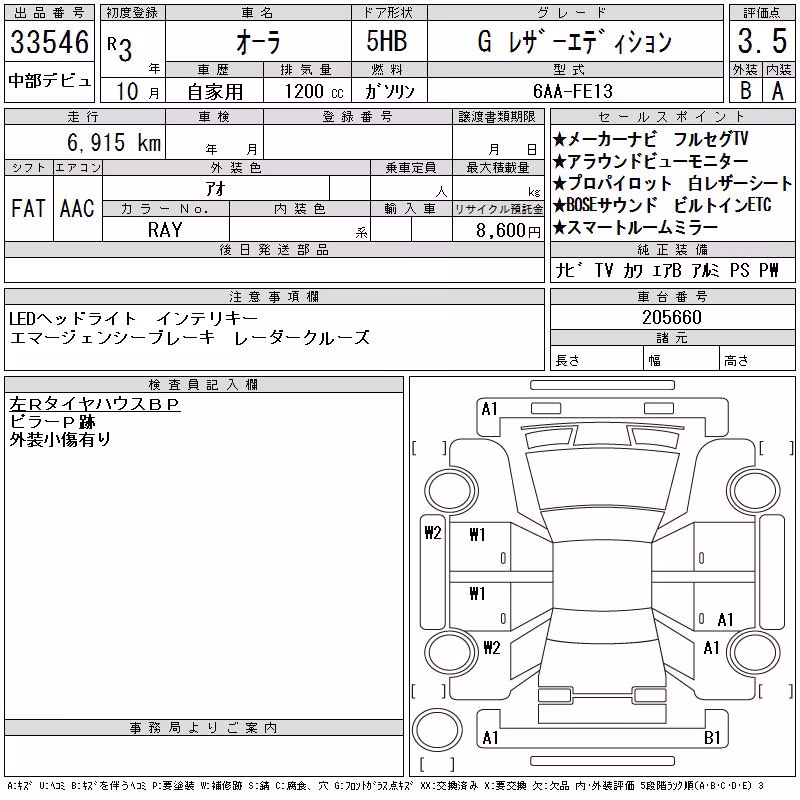Click the 後日発送部品 header
This screenshot has width=800, height=800.
274,249
